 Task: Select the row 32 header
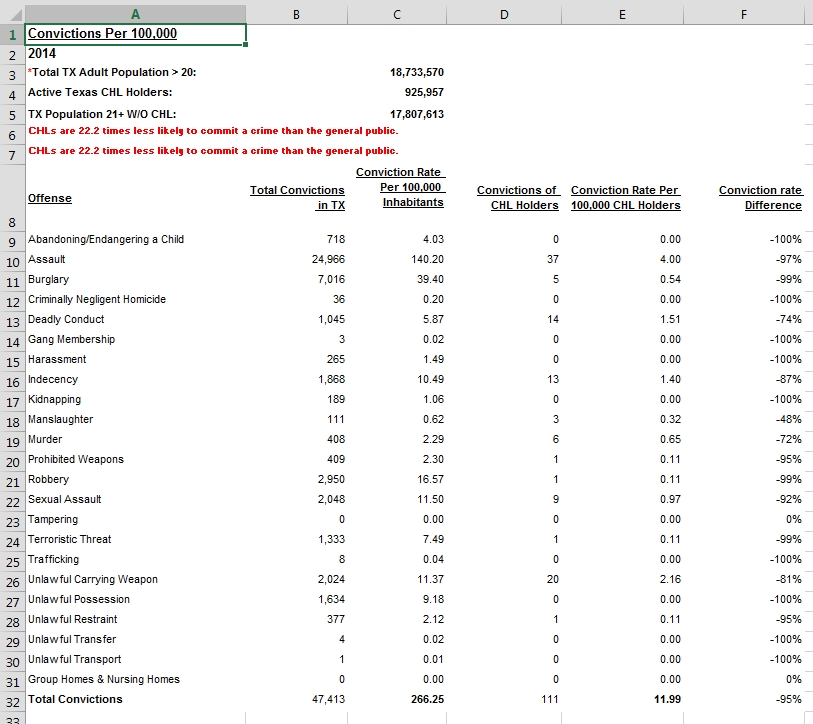[x=12, y=700]
